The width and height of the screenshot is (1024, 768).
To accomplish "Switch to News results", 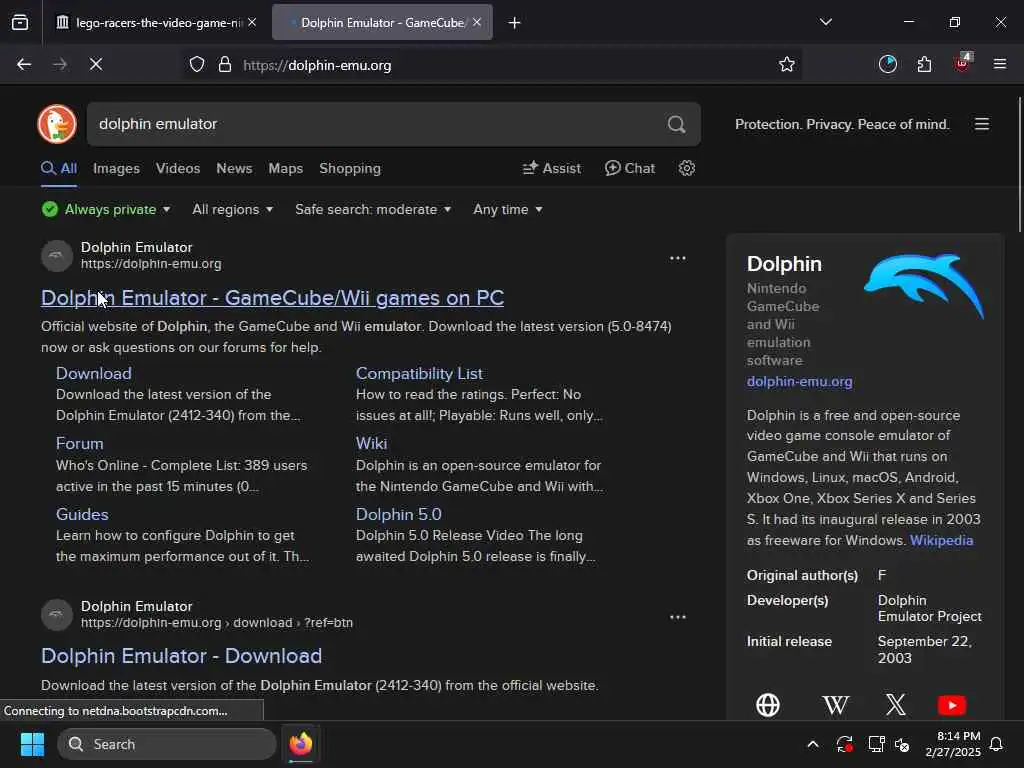I will click(x=234, y=168).
